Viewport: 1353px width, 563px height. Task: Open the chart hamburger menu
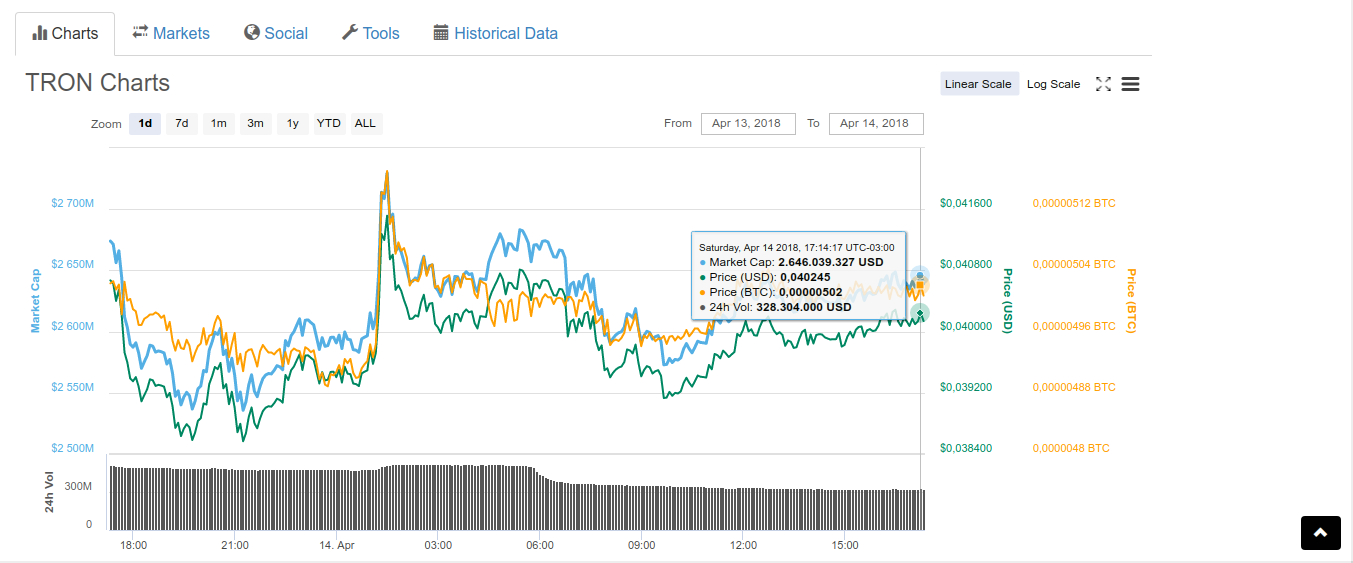click(1130, 84)
